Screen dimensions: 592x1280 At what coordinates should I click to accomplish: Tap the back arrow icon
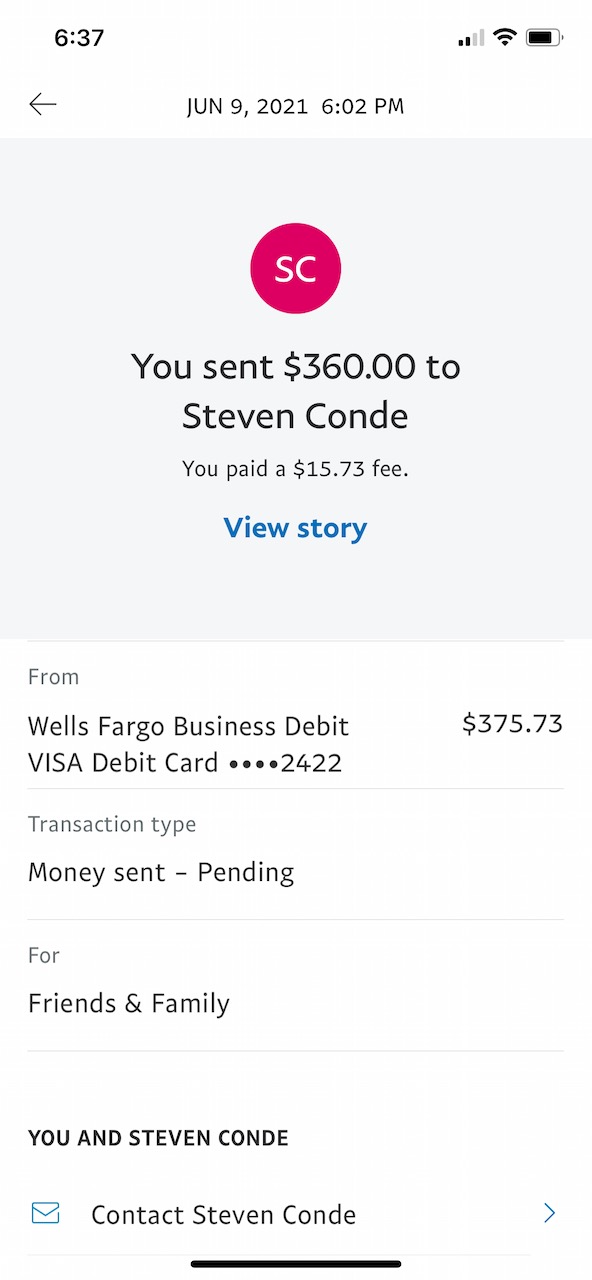pyautogui.click(x=43, y=104)
